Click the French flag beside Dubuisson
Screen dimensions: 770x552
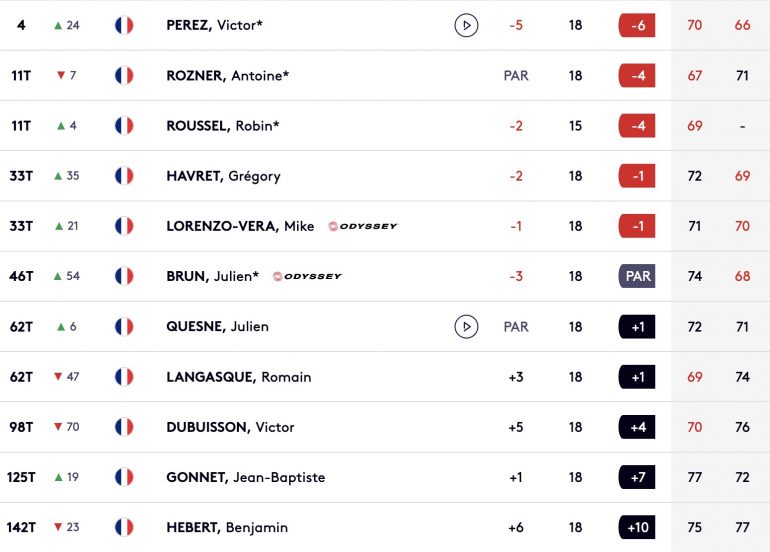click(124, 427)
